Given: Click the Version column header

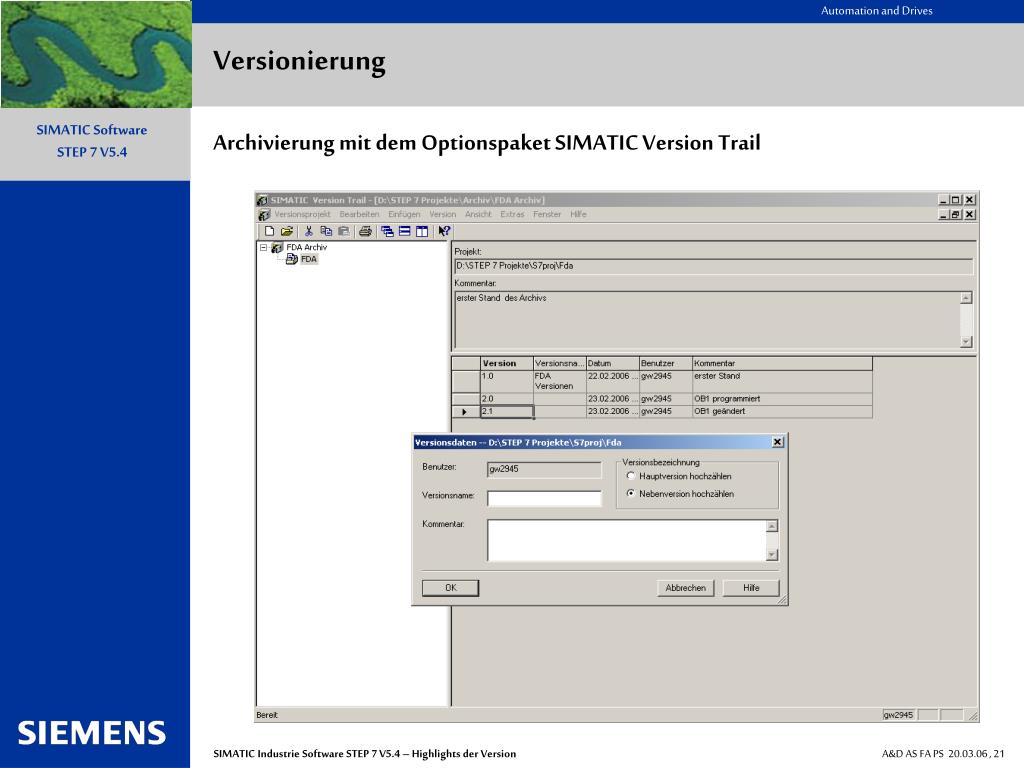Looking at the screenshot, I should point(507,363).
